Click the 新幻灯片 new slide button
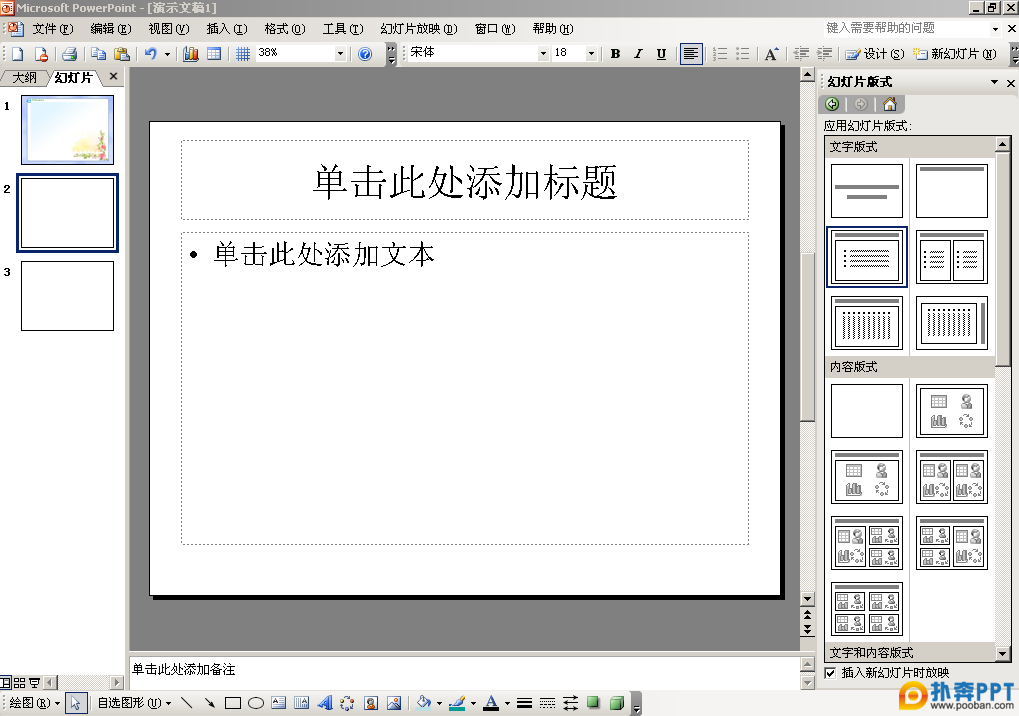Viewport: 1019px width, 716px height. [x=955, y=54]
